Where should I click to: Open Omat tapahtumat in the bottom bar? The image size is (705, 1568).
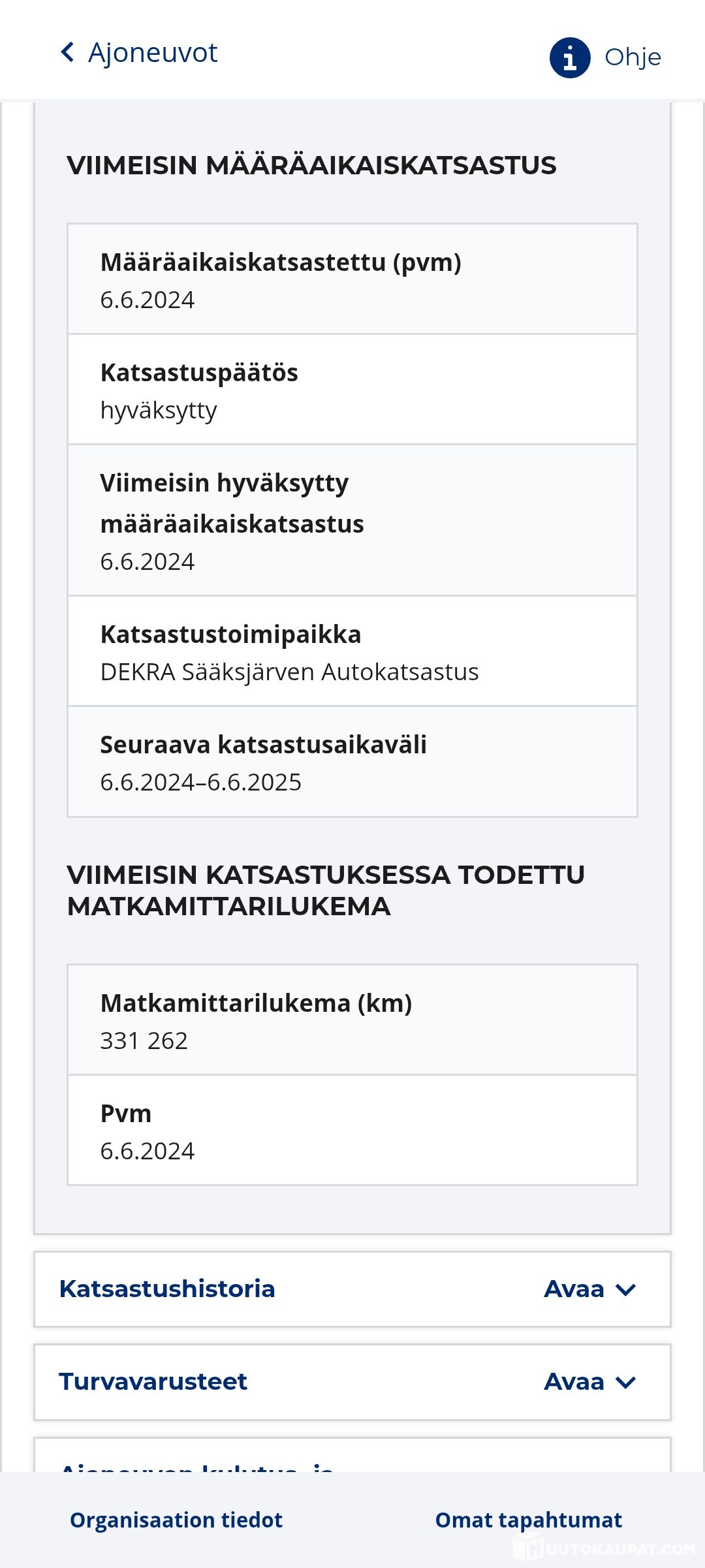pos(528,1520)
